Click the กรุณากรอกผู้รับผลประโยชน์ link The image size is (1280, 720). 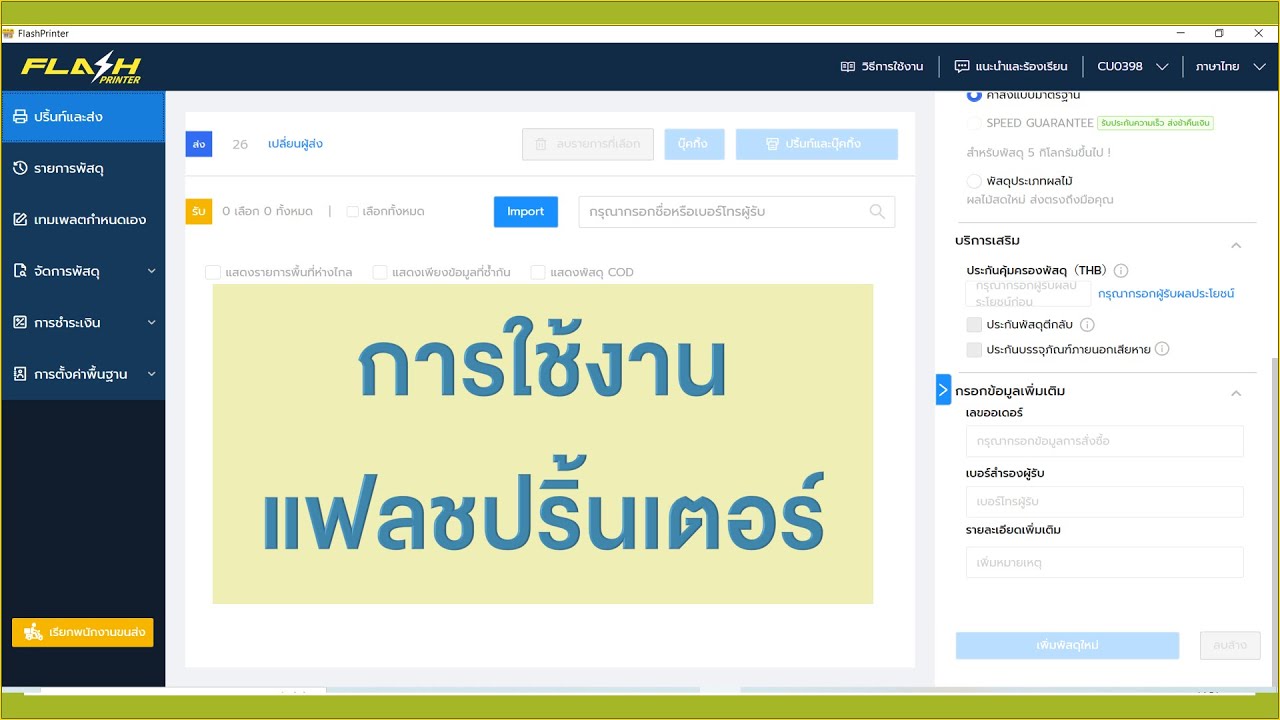[x=1166, y=294]
